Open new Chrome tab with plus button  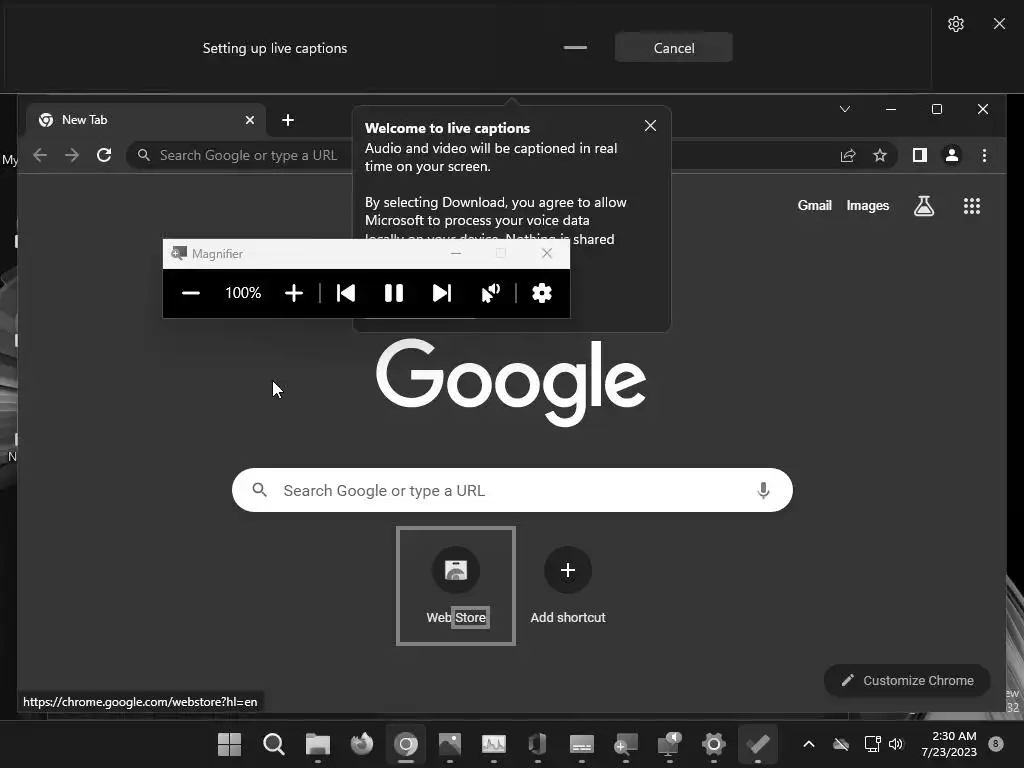(x=288, y=120)
